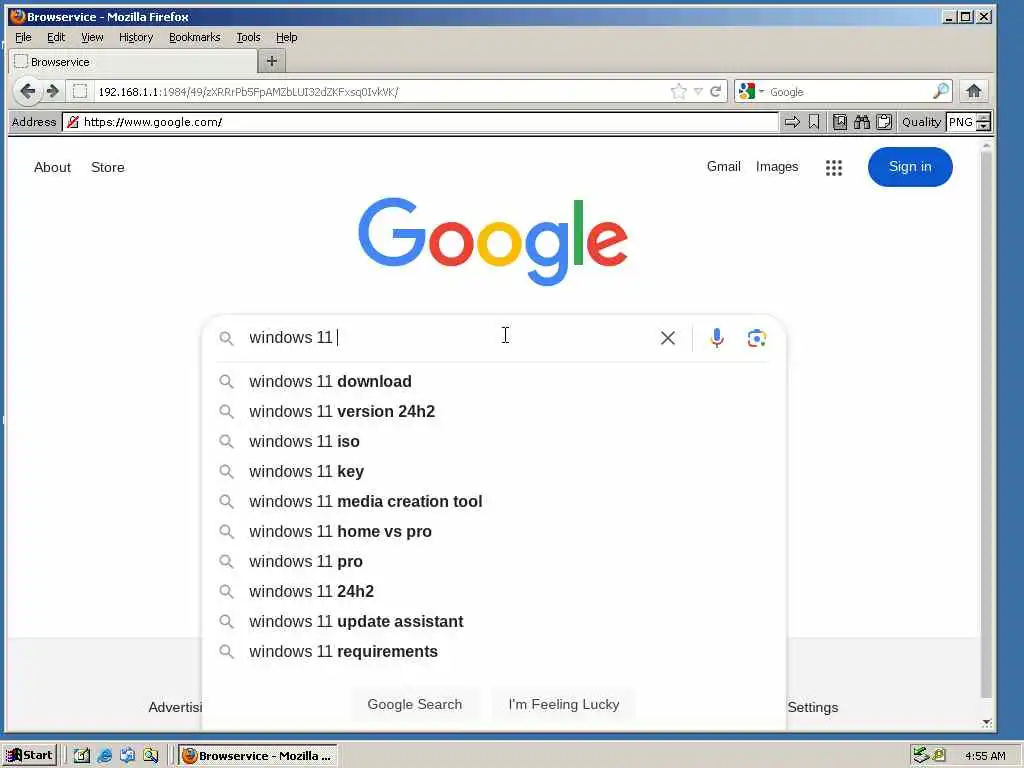Select suggestion windows 11 download

click(494, 381)
